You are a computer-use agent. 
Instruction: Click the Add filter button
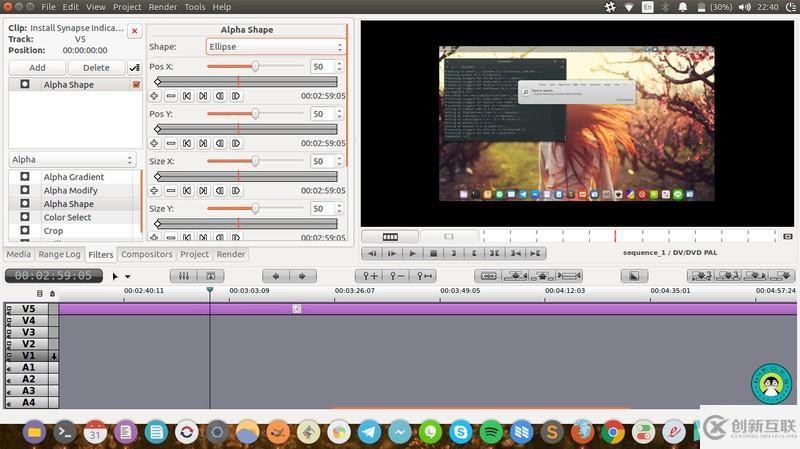coord(37,68)
